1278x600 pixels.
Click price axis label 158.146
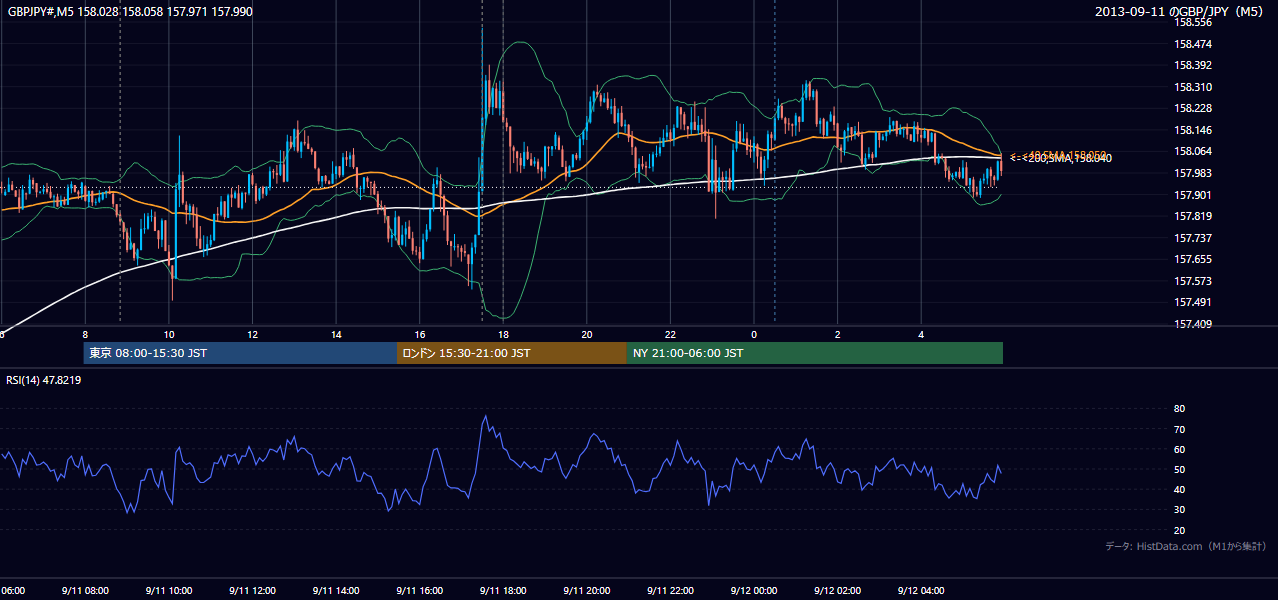[1193, 130]
